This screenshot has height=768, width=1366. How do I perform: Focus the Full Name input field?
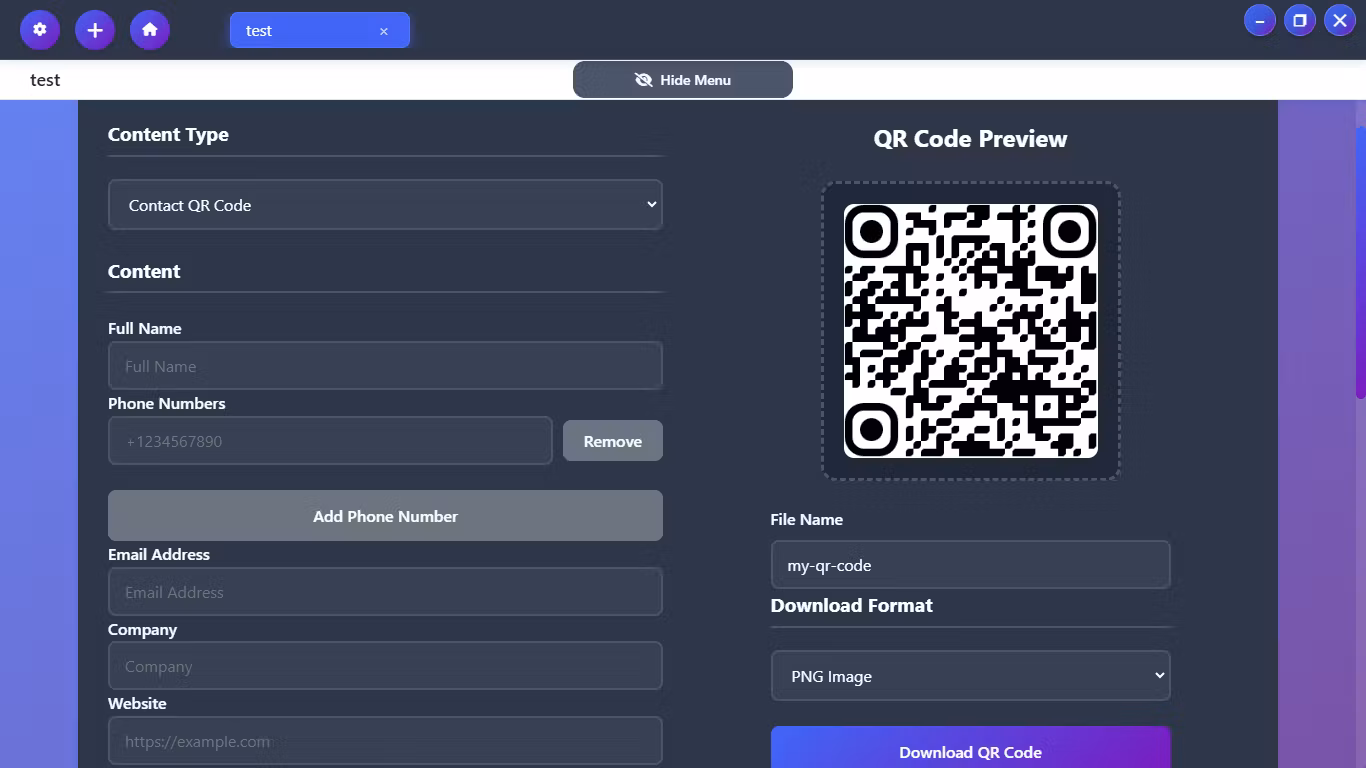tap(385, 366)
